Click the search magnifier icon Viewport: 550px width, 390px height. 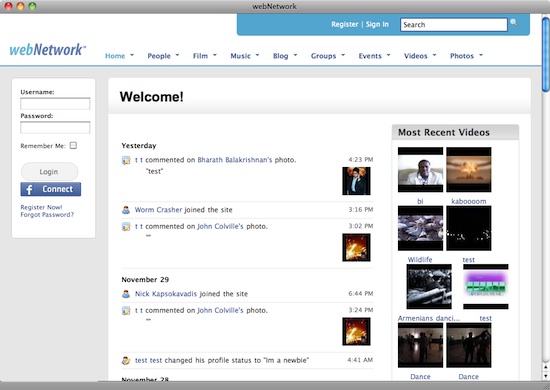[514, 23]
